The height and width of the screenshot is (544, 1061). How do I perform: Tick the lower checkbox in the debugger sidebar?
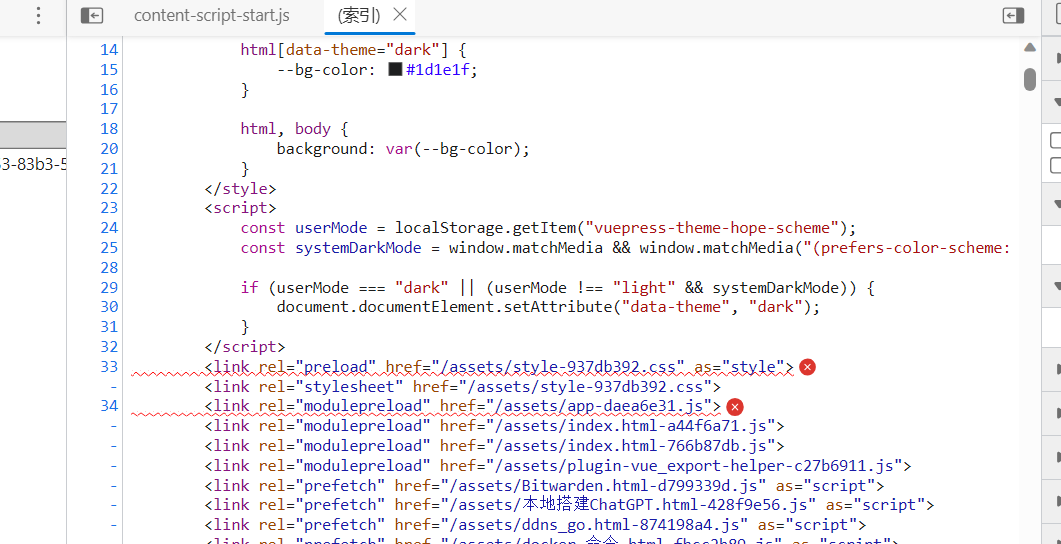1056,166
